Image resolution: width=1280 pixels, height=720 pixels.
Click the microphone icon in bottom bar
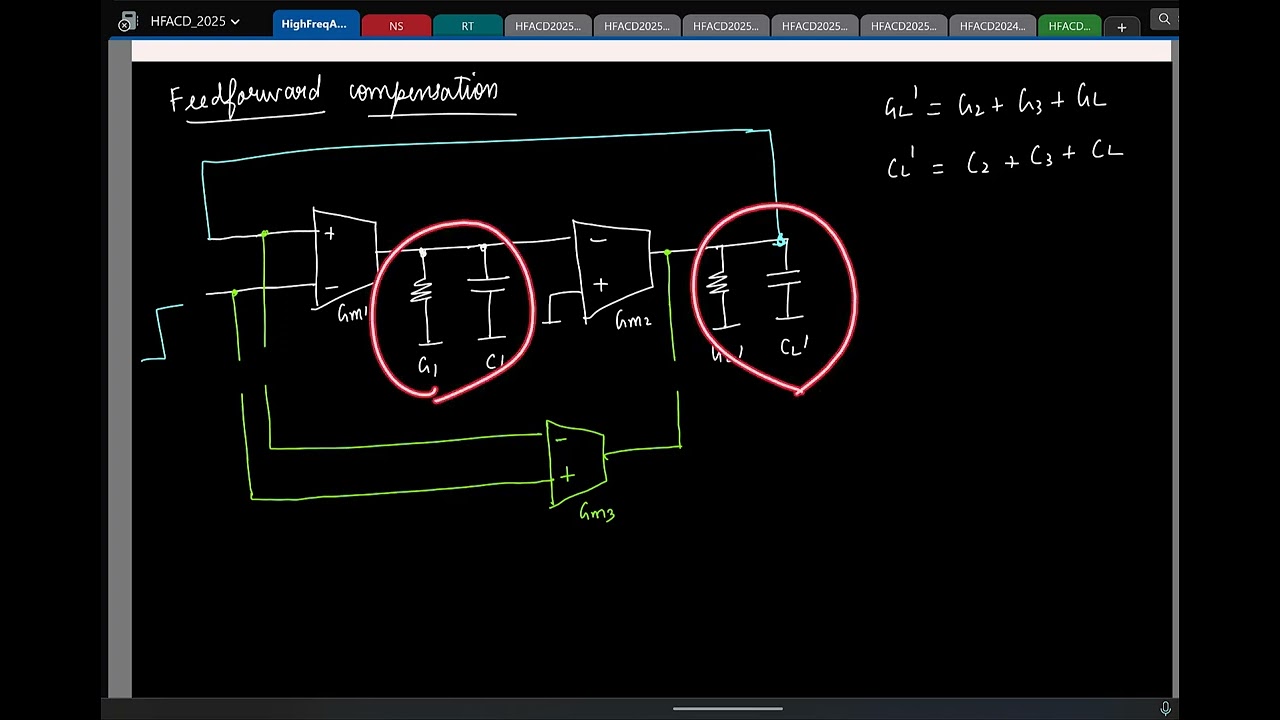point(1165,708)
